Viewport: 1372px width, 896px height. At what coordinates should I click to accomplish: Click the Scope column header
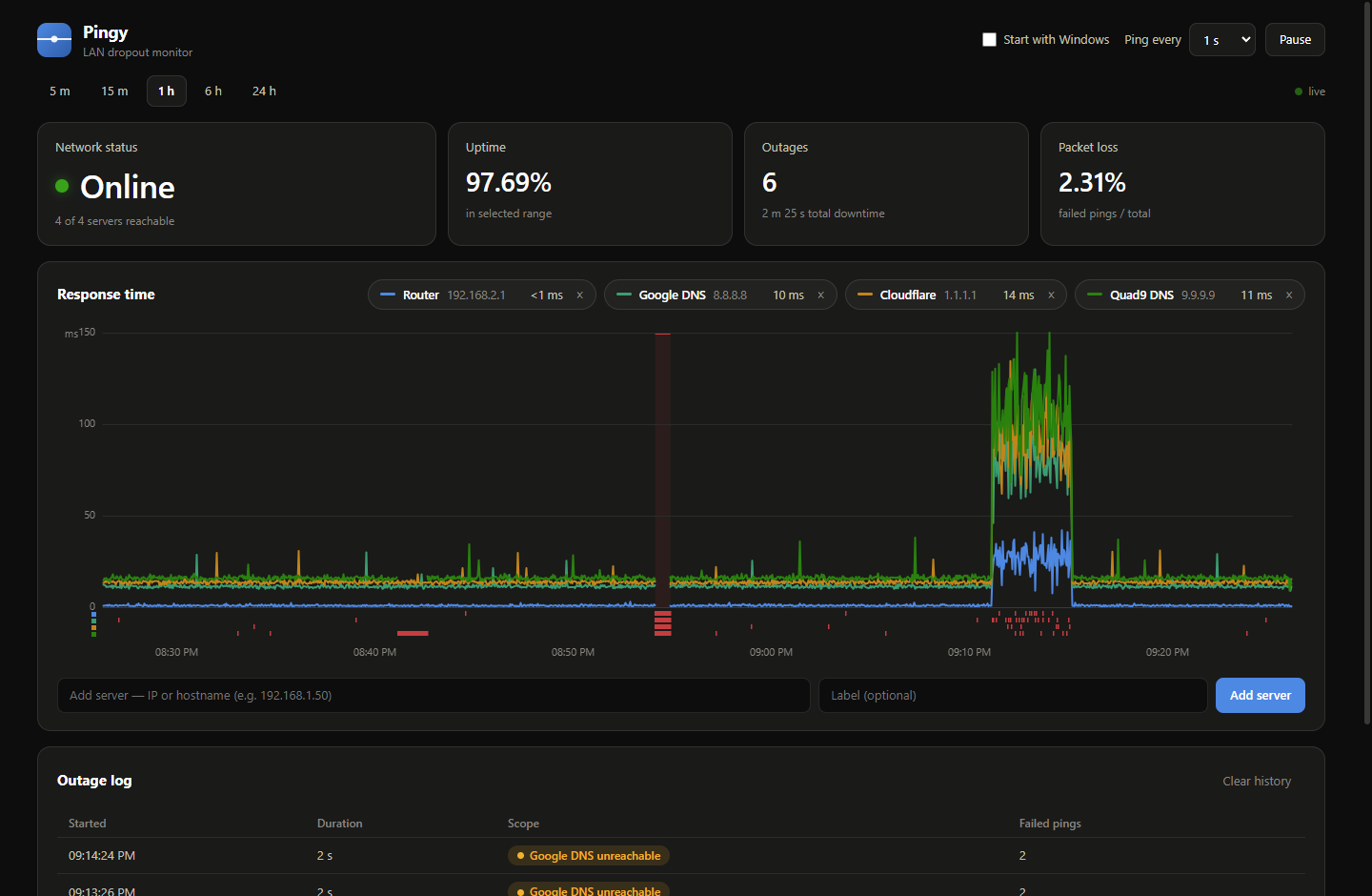[523, 824]
